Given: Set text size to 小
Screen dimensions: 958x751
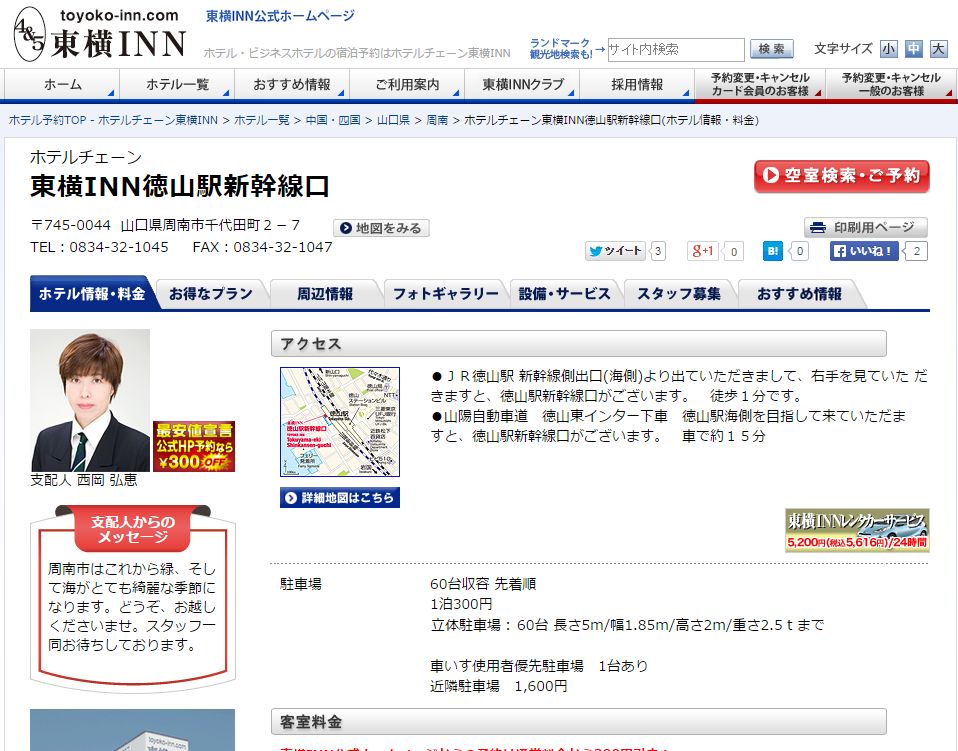Looking at the screenshot, I should click(888, 49).
